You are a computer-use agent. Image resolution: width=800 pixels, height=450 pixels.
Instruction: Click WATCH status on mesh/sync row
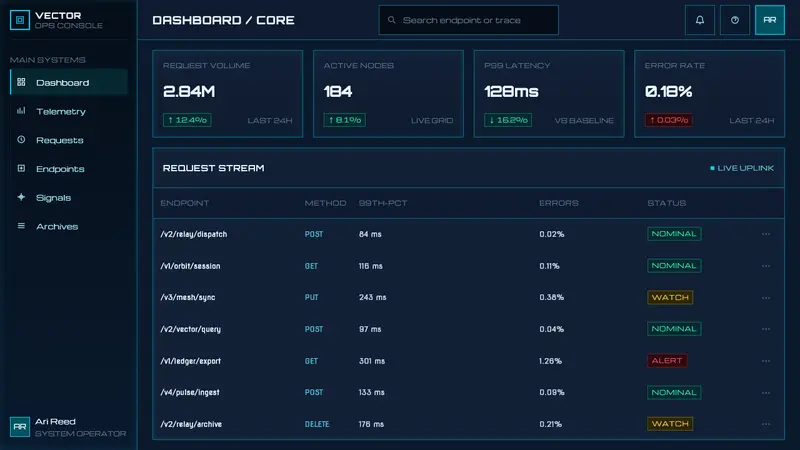(x=670, y=297)
